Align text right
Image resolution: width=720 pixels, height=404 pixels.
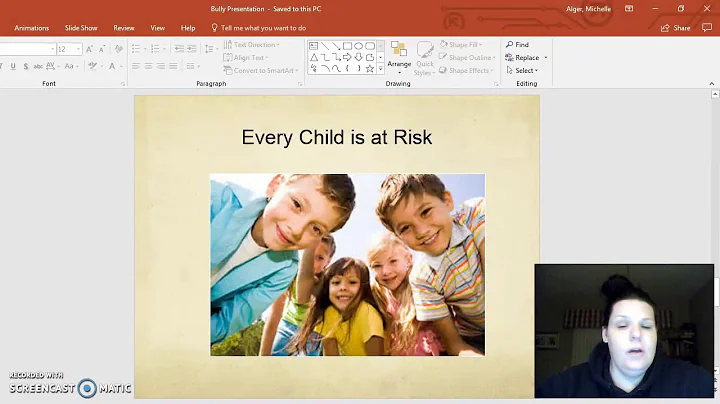(161, 66)
